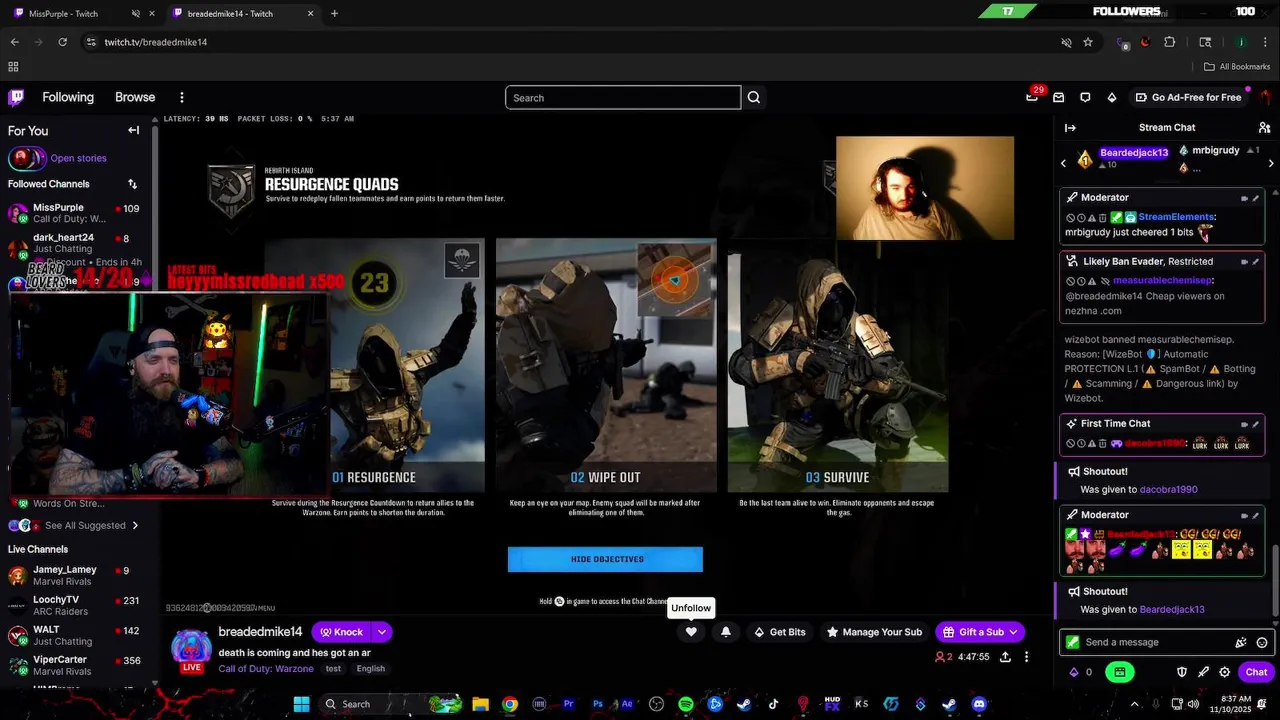Open the Twitch inbox icon

(x=1058, y=97)
